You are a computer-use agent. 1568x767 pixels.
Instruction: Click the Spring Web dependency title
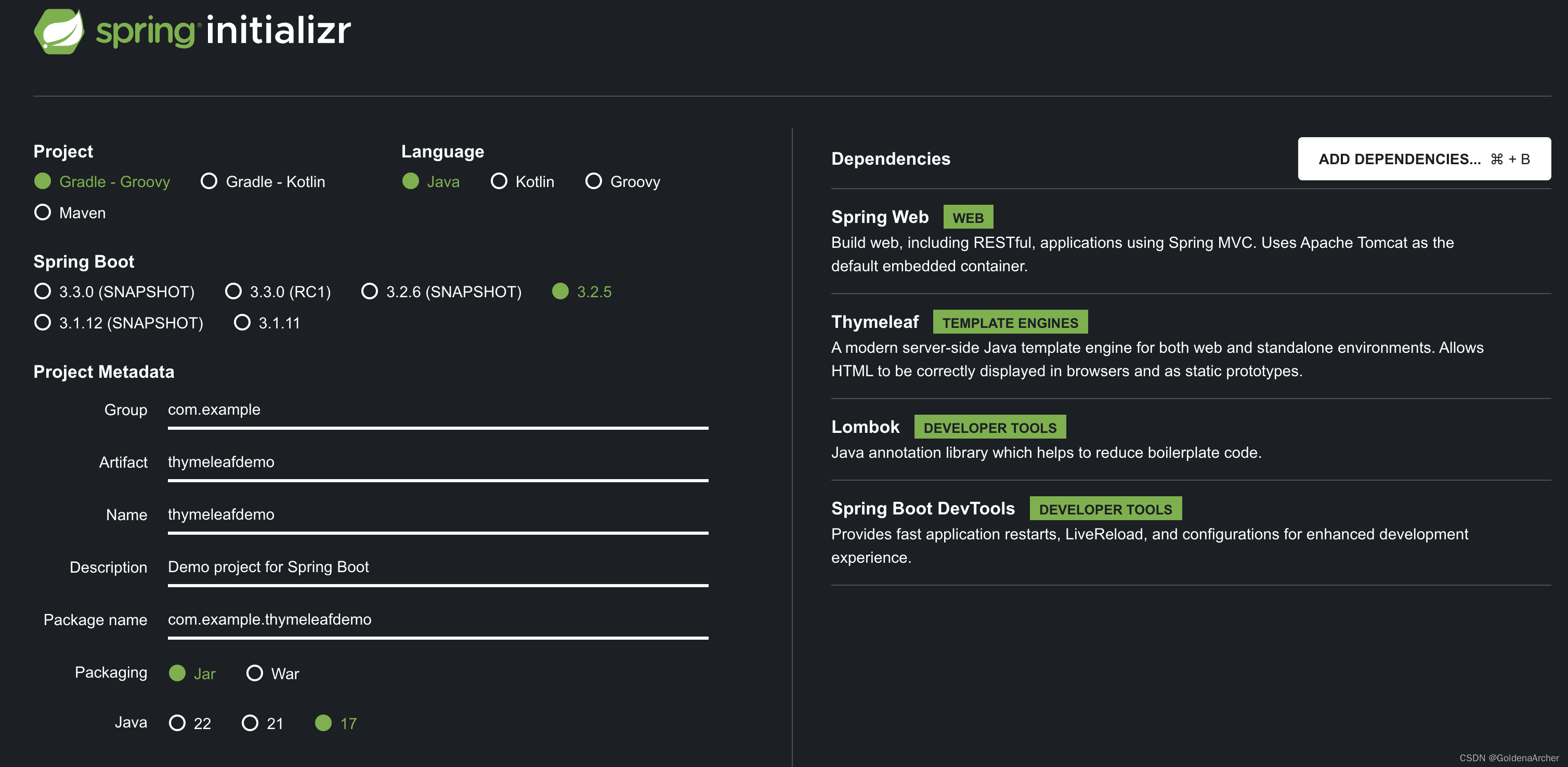[x=880, y=217]
